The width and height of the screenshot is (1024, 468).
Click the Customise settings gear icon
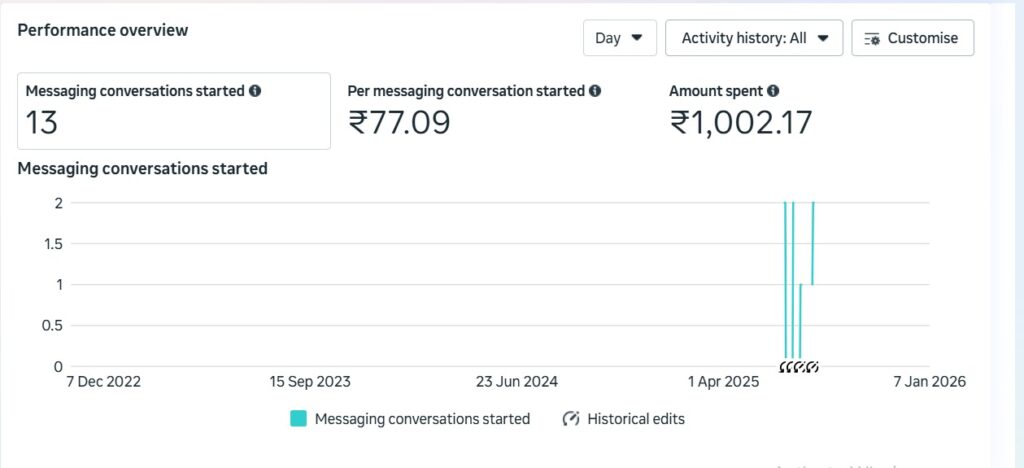coord(872,39)
